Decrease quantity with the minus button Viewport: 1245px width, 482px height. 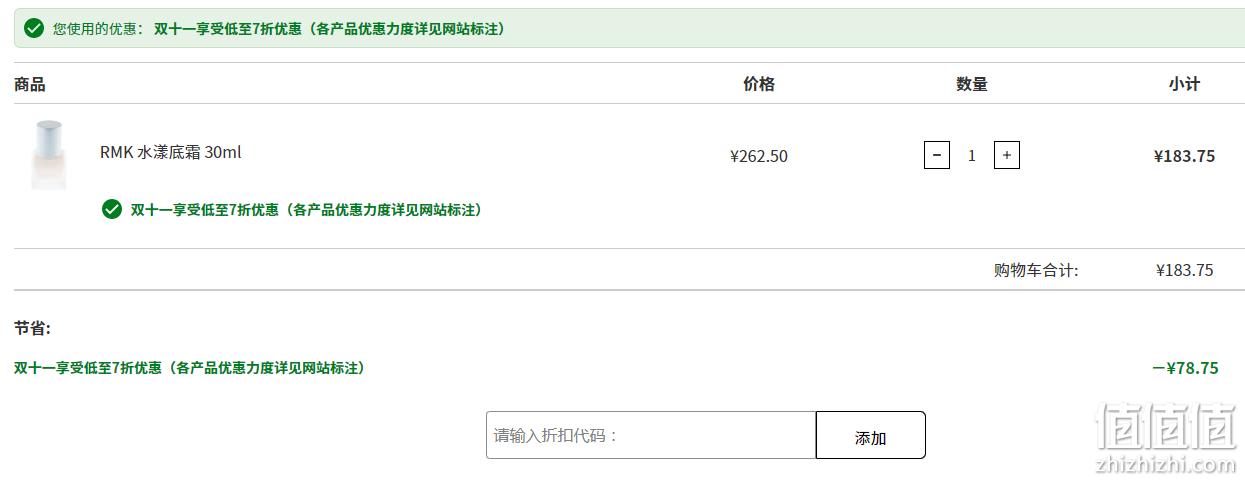936,155
